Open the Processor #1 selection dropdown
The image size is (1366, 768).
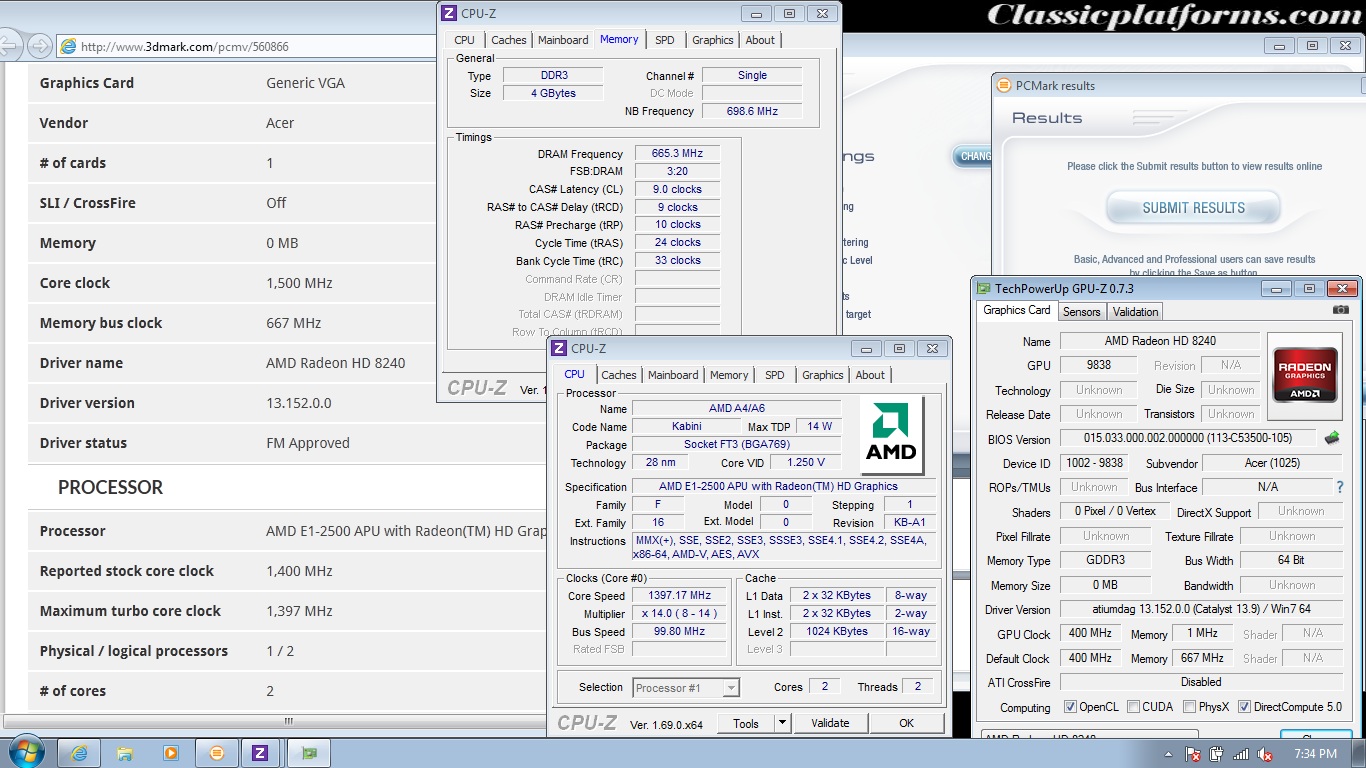731,687
